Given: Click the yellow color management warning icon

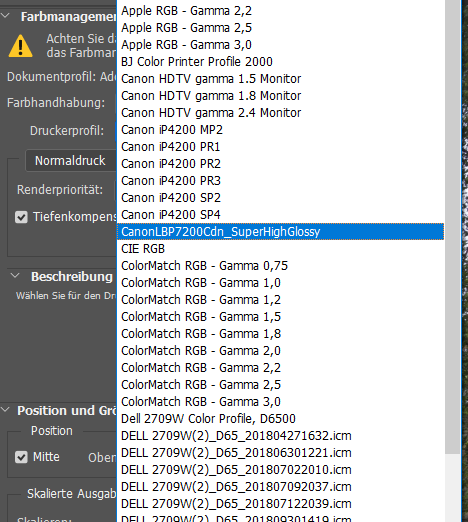Looking at the screenshot, I should (x=21, y=46).
